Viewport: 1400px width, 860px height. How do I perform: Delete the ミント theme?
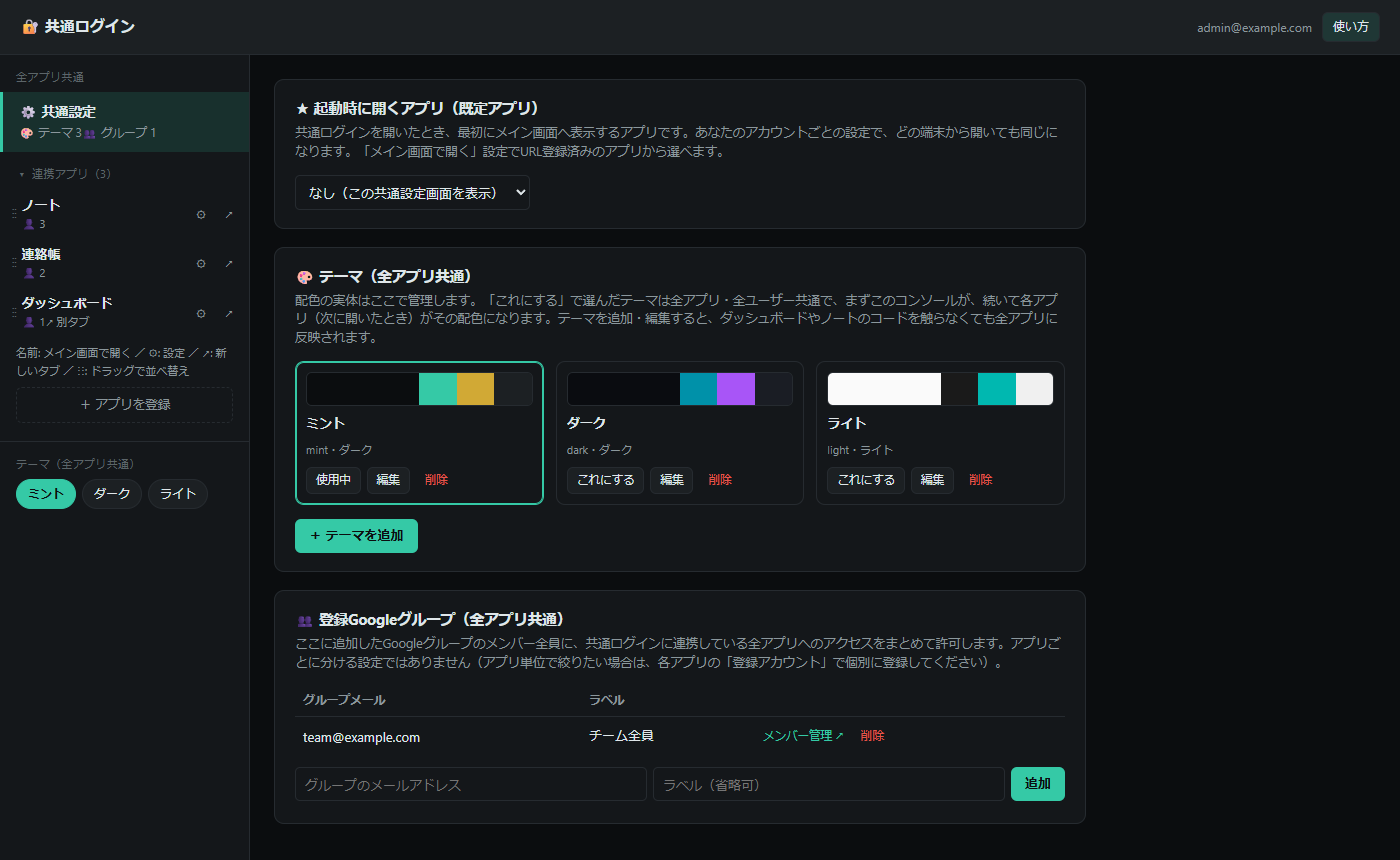point(436,480)
